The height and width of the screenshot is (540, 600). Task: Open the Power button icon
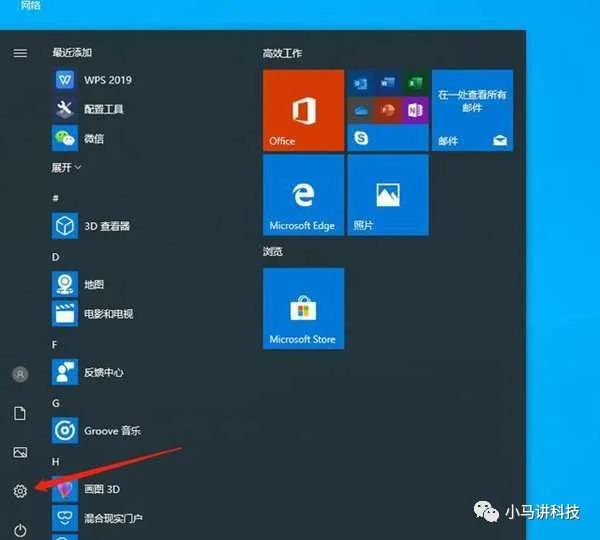click(x=20, y=530)
